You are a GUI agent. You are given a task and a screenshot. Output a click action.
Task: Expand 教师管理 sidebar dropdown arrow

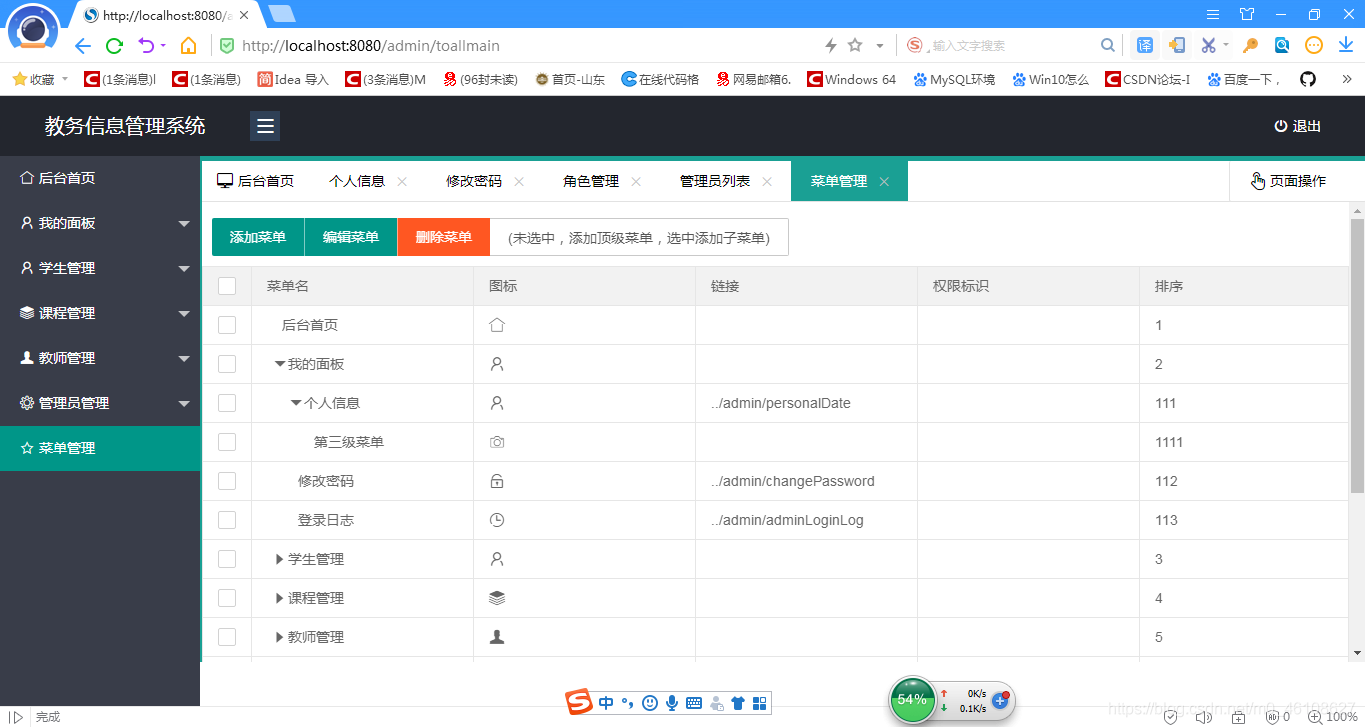click(184, 359)
